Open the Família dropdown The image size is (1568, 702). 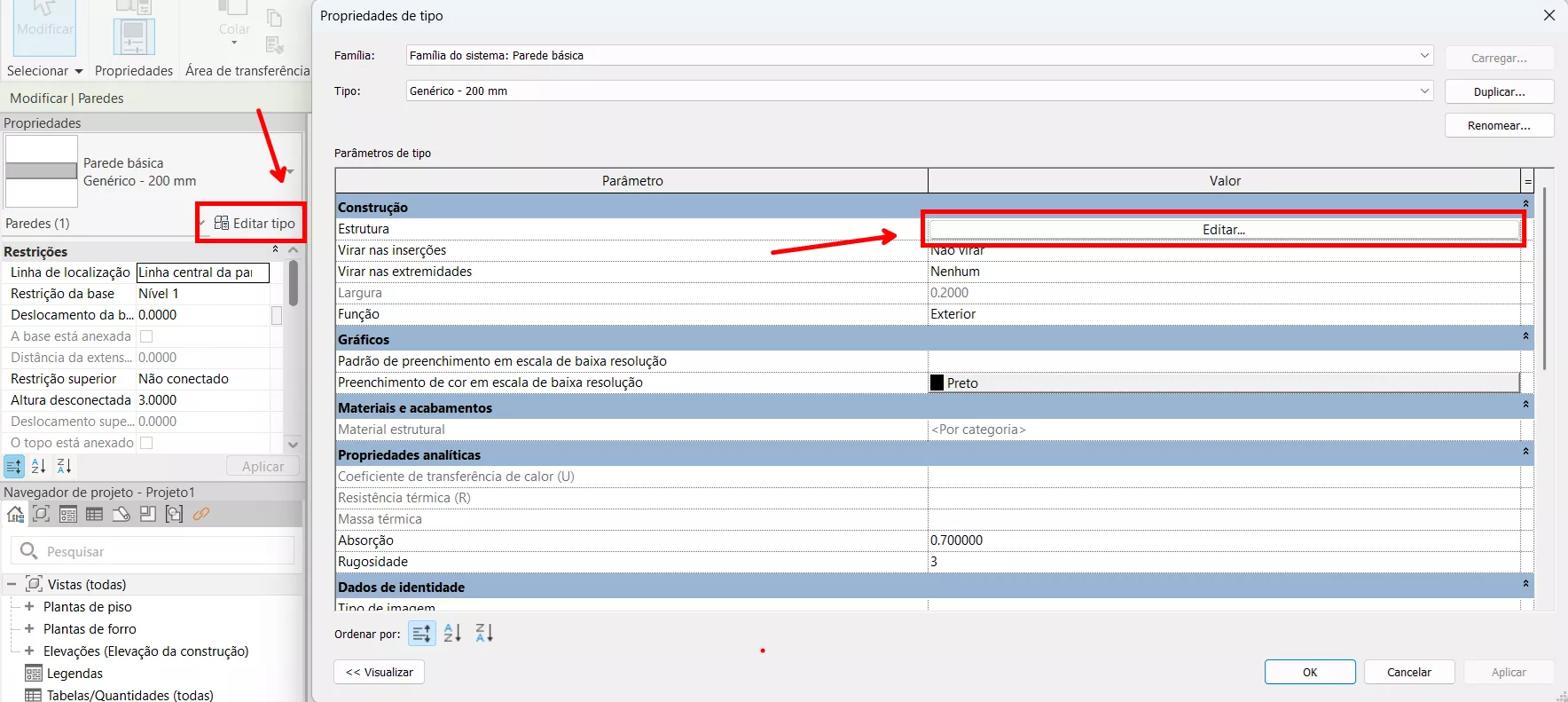(x=1423, y=55)
